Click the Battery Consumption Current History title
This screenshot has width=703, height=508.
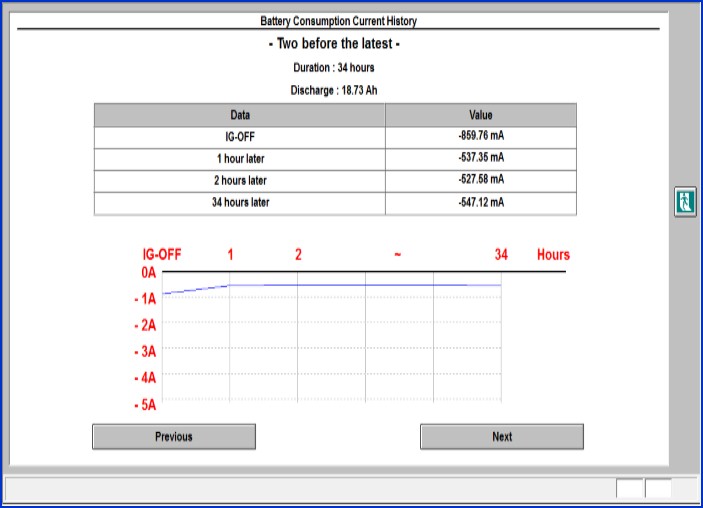coord(338,21)
